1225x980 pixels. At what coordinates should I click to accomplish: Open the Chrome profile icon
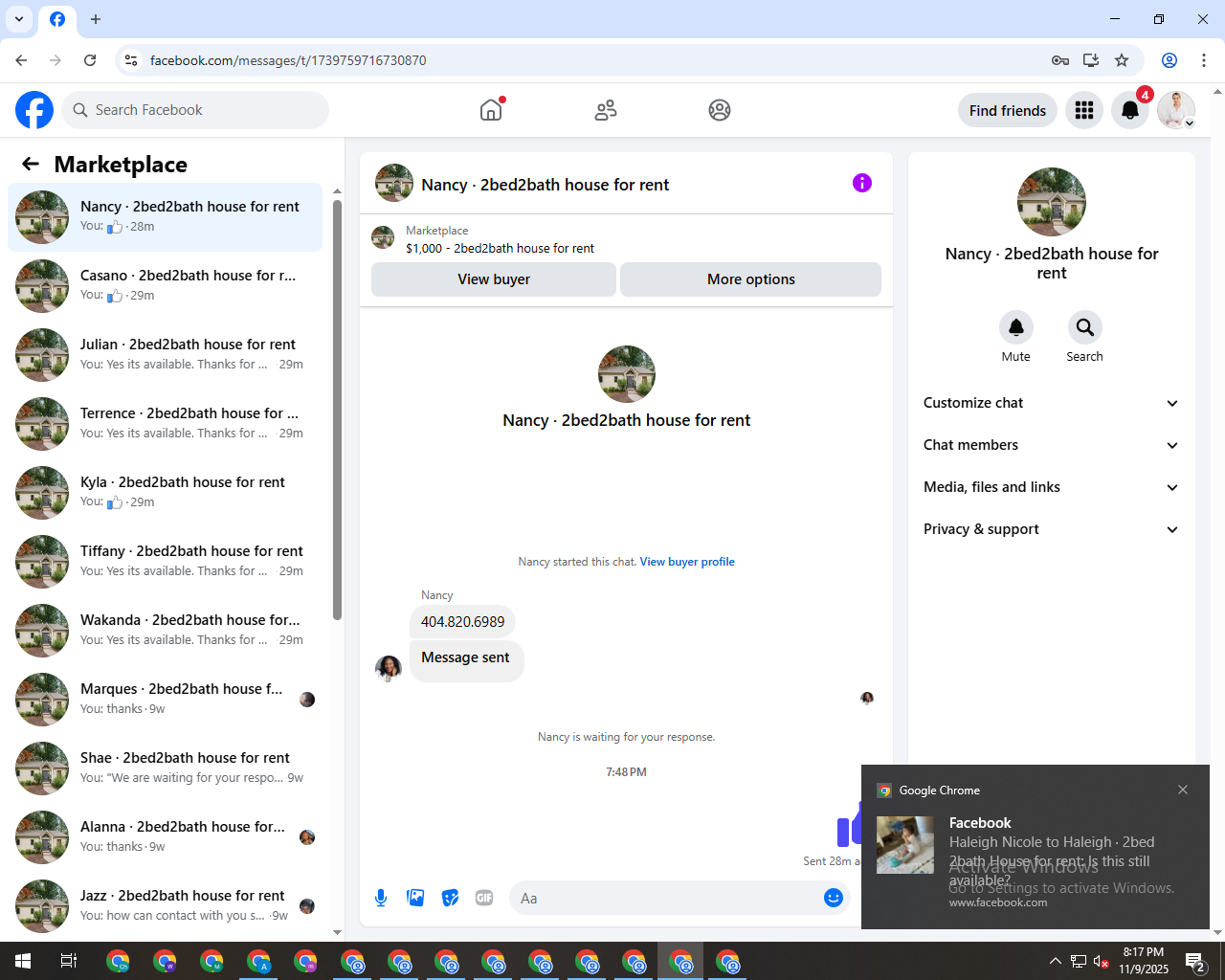click(1169, 60)
